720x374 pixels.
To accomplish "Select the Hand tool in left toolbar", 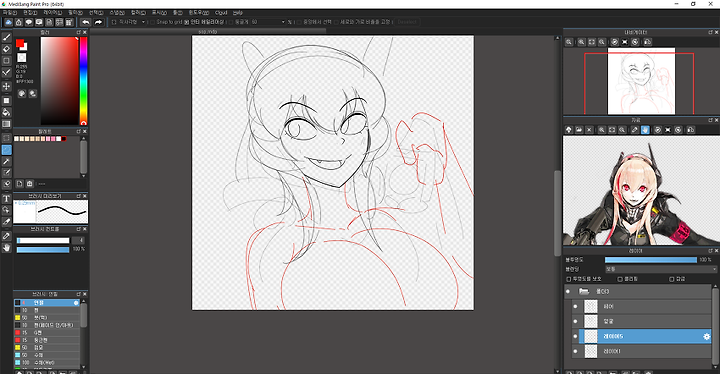I will (x=6, y=248).
